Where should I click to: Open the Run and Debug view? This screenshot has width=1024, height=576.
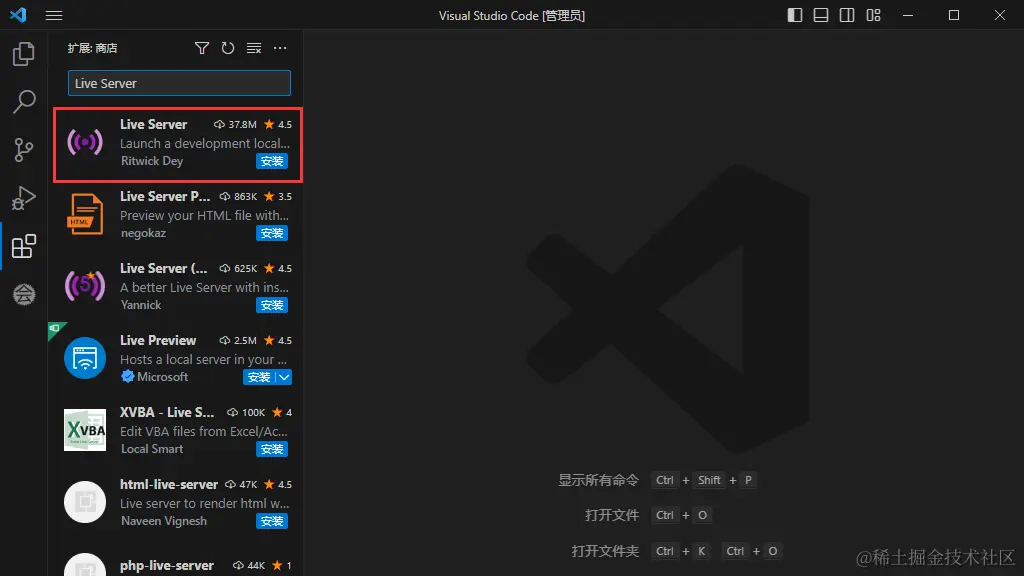24,198
